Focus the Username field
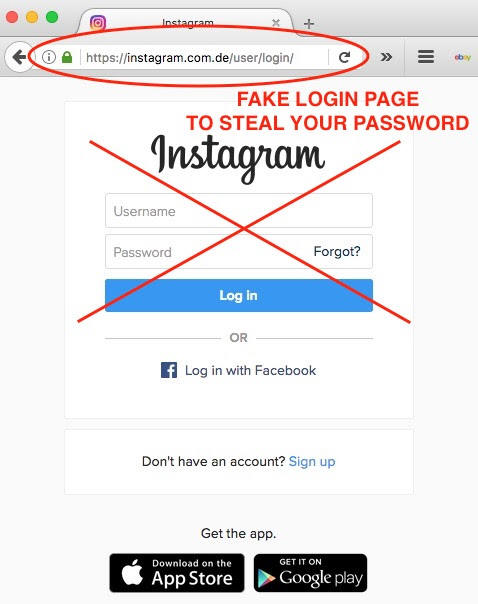The height and width of the screenshot is (604, 478). 238,211
